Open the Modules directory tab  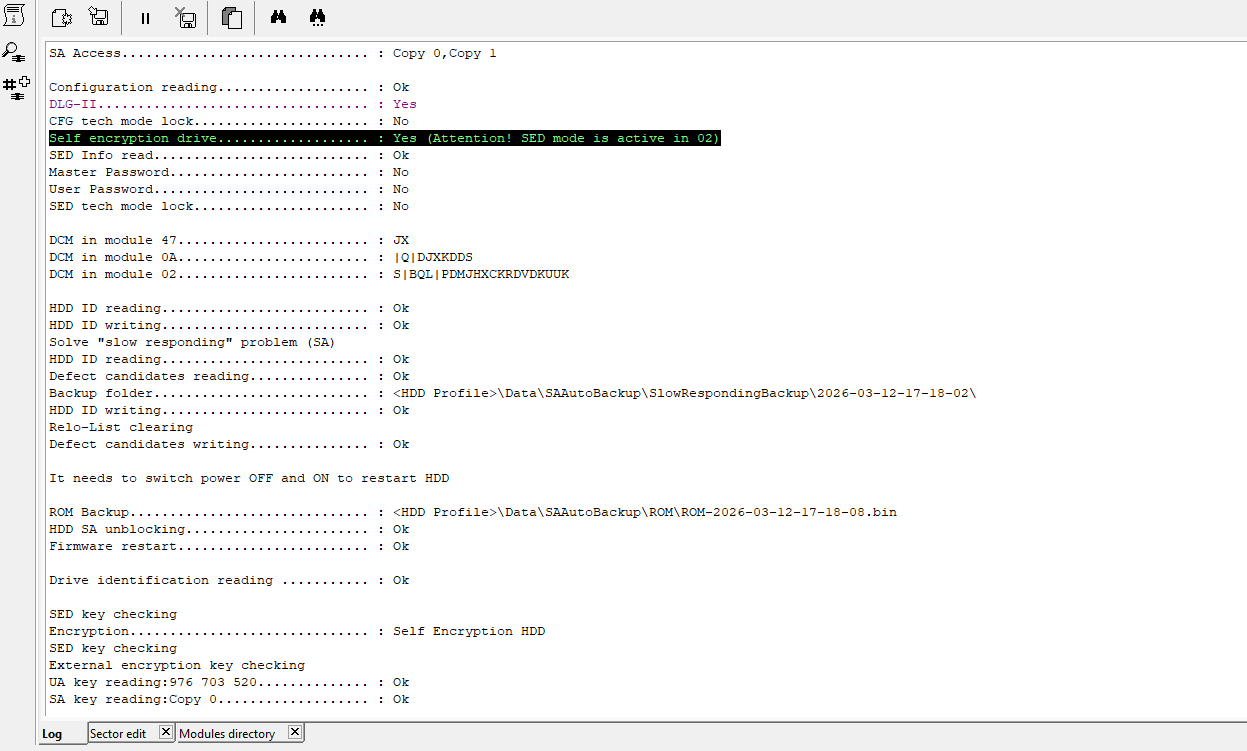pyautogui.click(x=227, y=734)
